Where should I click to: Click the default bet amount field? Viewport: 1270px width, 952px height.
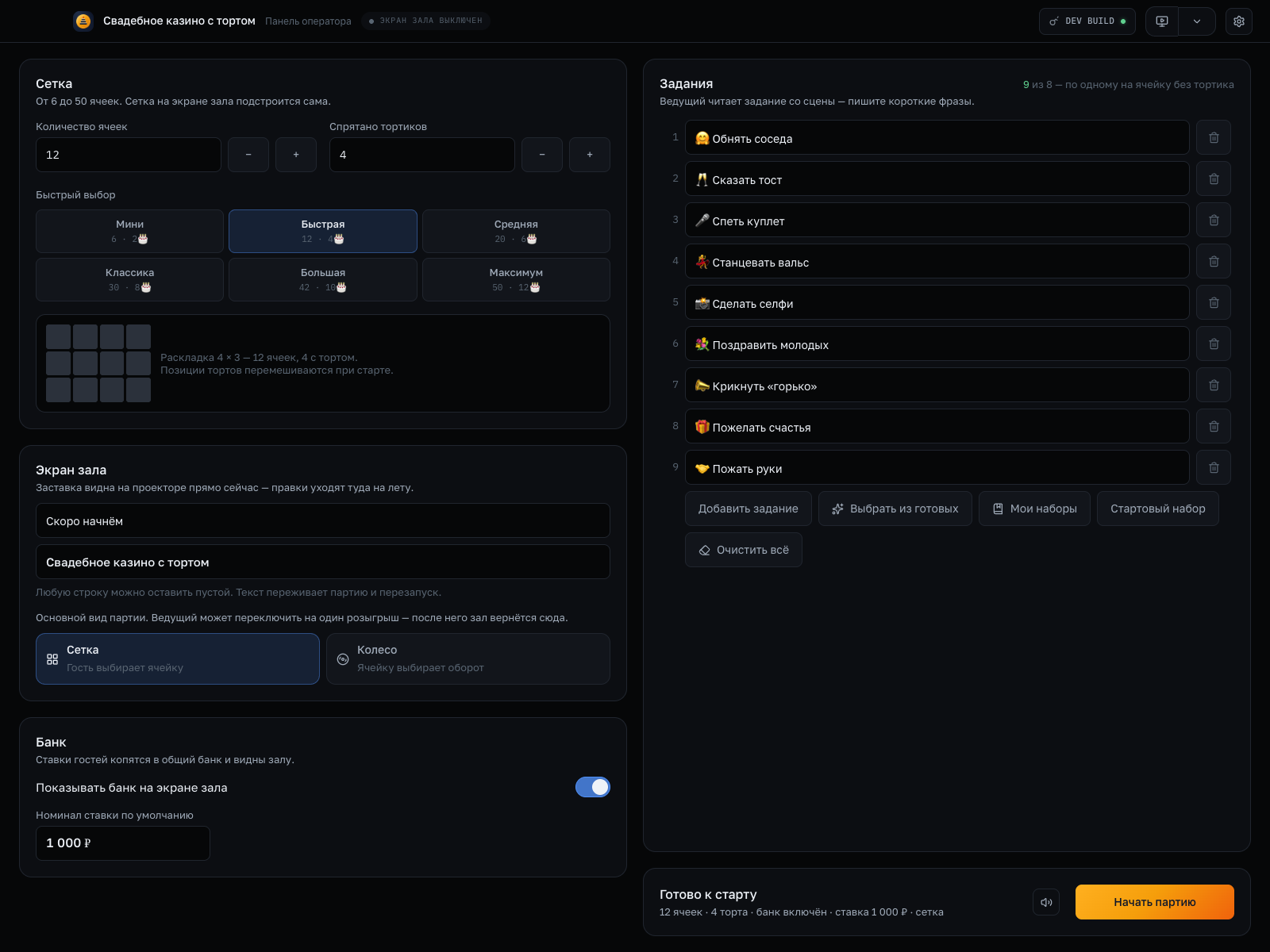click(x=123, y=843)
